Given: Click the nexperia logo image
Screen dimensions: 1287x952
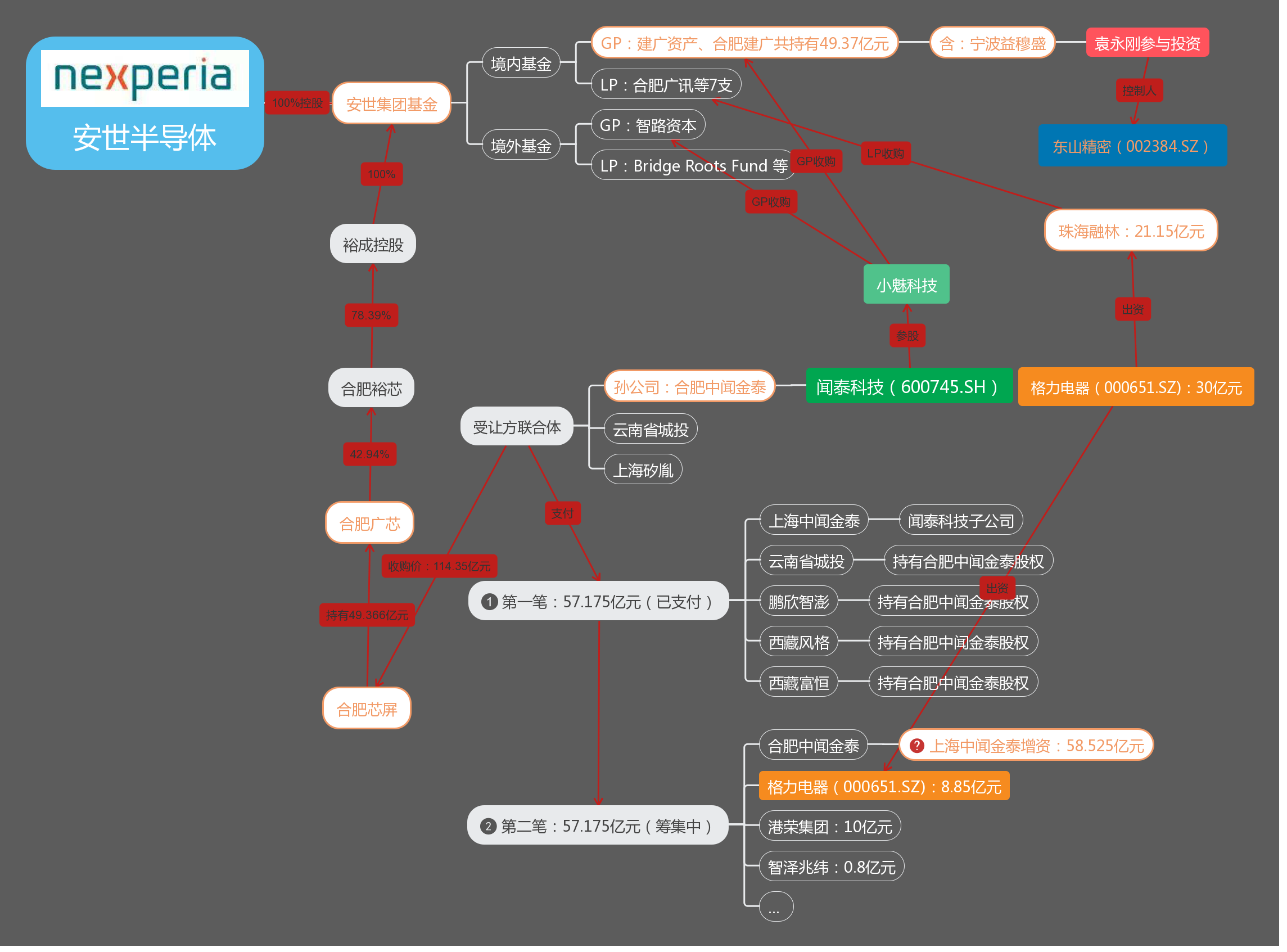Looking at the screenshot, I should point(145,78).
